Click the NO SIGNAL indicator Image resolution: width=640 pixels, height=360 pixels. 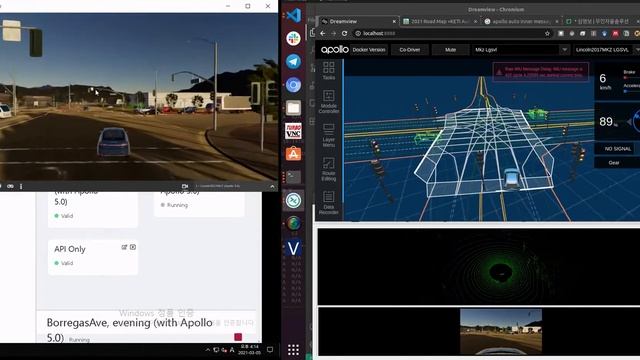pos(618,149)
